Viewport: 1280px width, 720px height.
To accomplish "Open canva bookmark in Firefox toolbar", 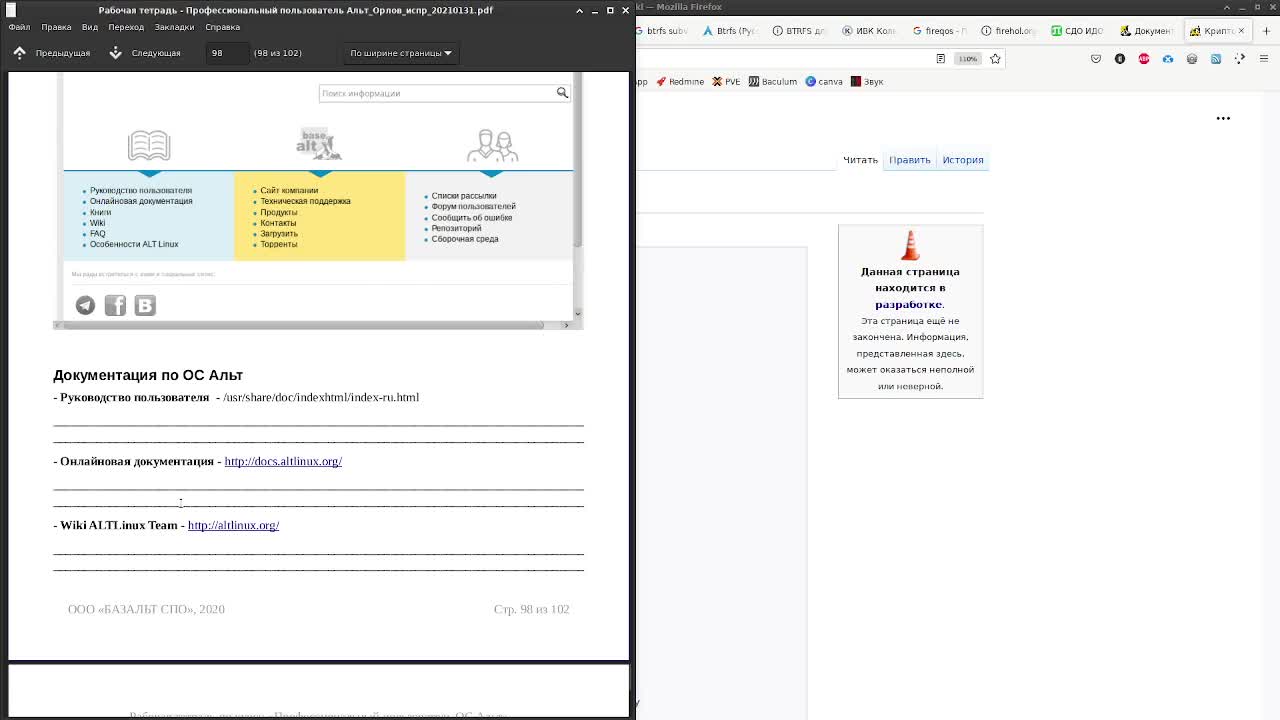I will 824,82.
